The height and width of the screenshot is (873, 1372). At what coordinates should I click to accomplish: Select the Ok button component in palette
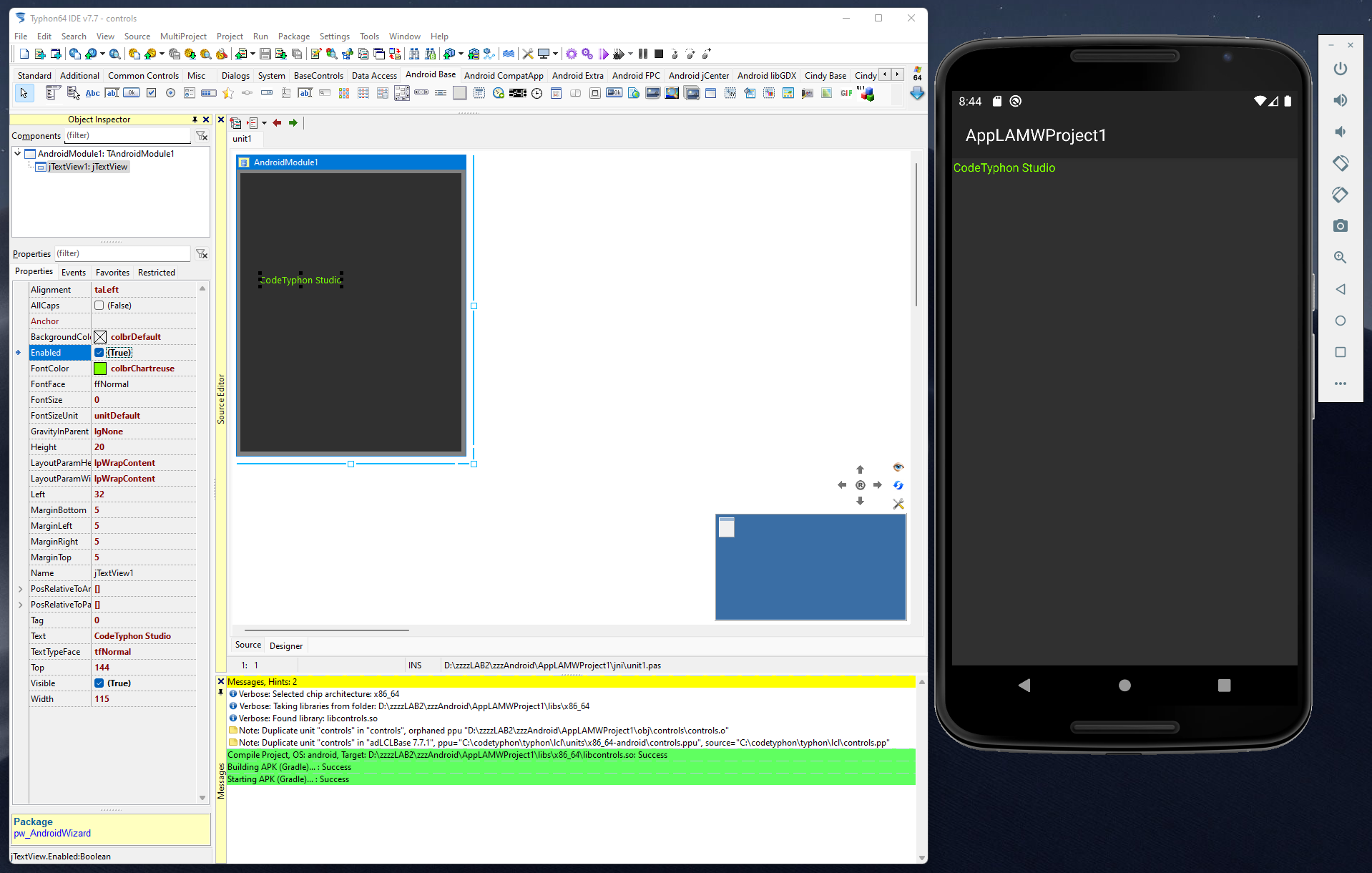point(132,93)
